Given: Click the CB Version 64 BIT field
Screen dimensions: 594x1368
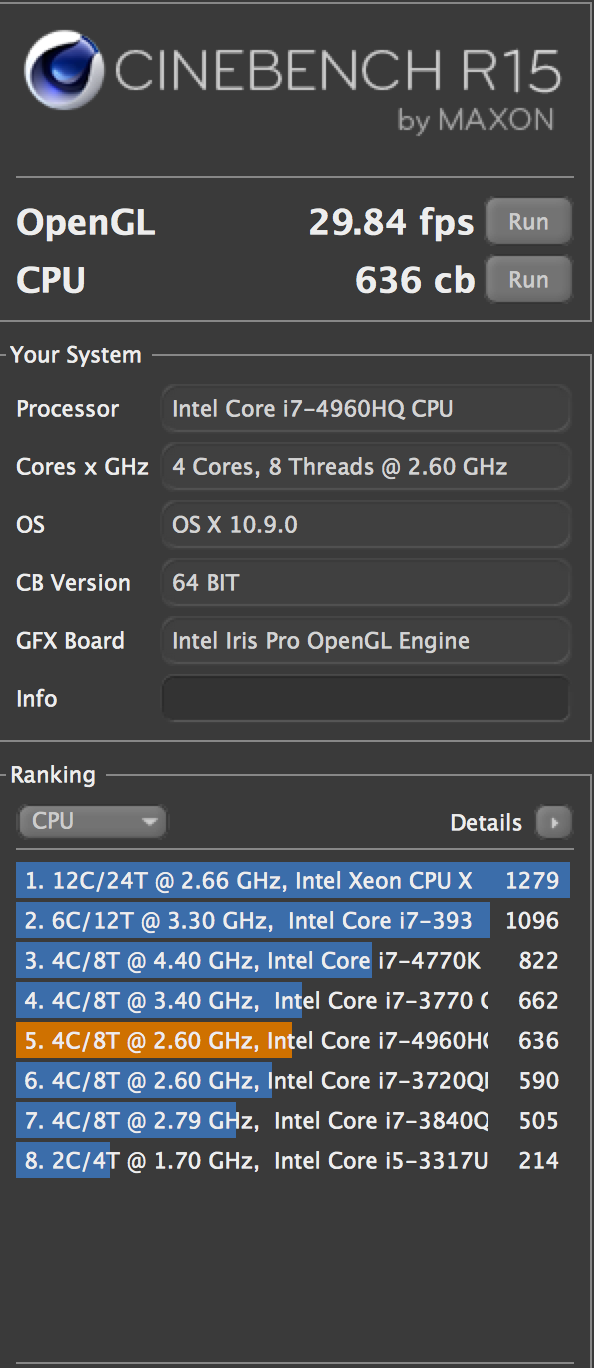Looking at the screenshot, I should coord(366,582).
